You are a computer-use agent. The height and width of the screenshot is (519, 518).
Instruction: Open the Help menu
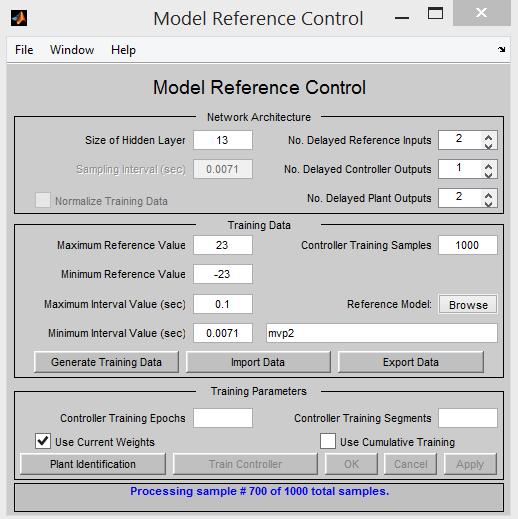[123, 50]
